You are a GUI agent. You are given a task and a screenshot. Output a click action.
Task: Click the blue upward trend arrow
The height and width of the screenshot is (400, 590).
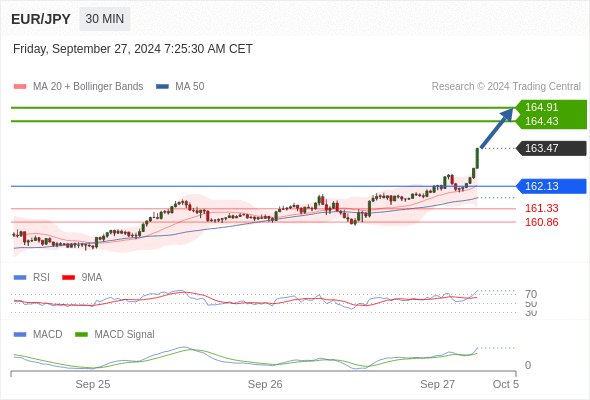(x=497, y=128)
